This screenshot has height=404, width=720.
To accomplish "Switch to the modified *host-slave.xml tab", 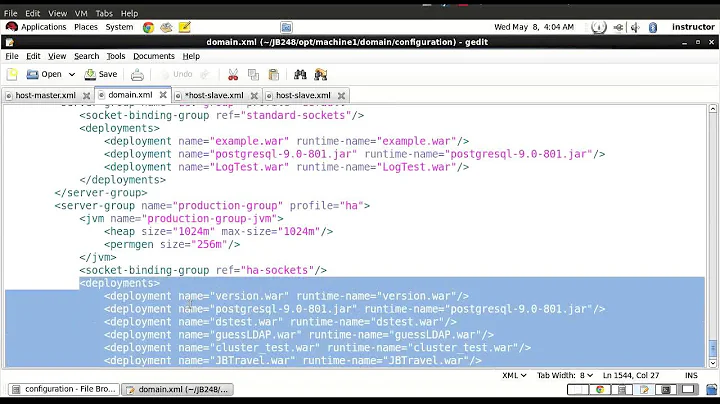I will 214,95.
